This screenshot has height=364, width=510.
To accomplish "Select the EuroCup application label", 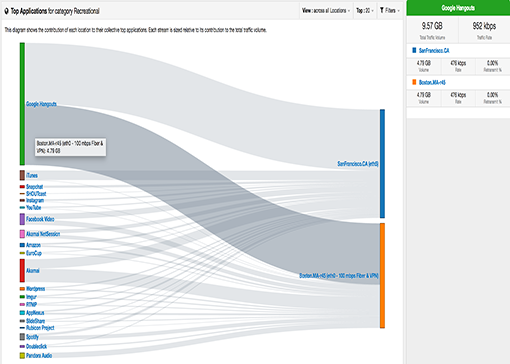I will pos(34,253).
